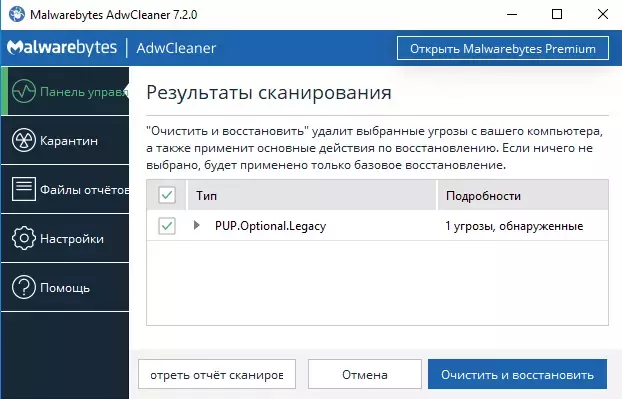The image size is (622, 399).
Task: Click the scan report view button
Action: (x=217, y=374)
